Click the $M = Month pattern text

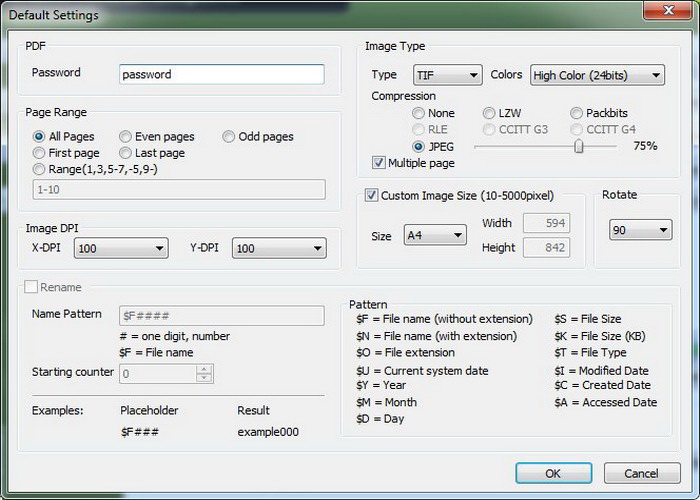[x=386, y=402]
